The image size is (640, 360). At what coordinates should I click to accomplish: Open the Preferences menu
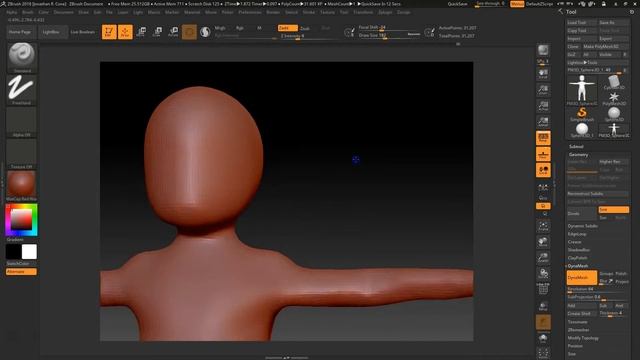tap(250, 12)
